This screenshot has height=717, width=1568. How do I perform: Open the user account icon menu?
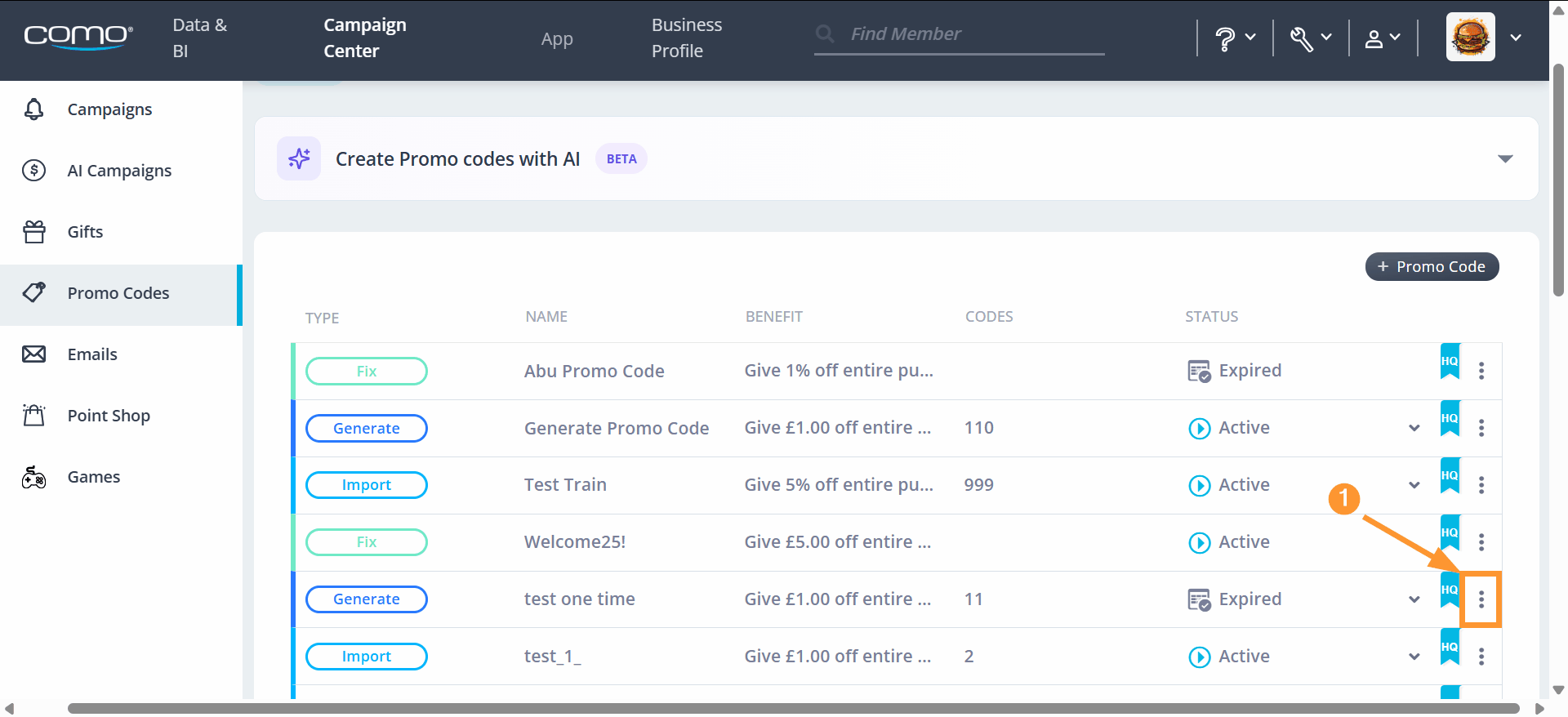(1383, 38)
